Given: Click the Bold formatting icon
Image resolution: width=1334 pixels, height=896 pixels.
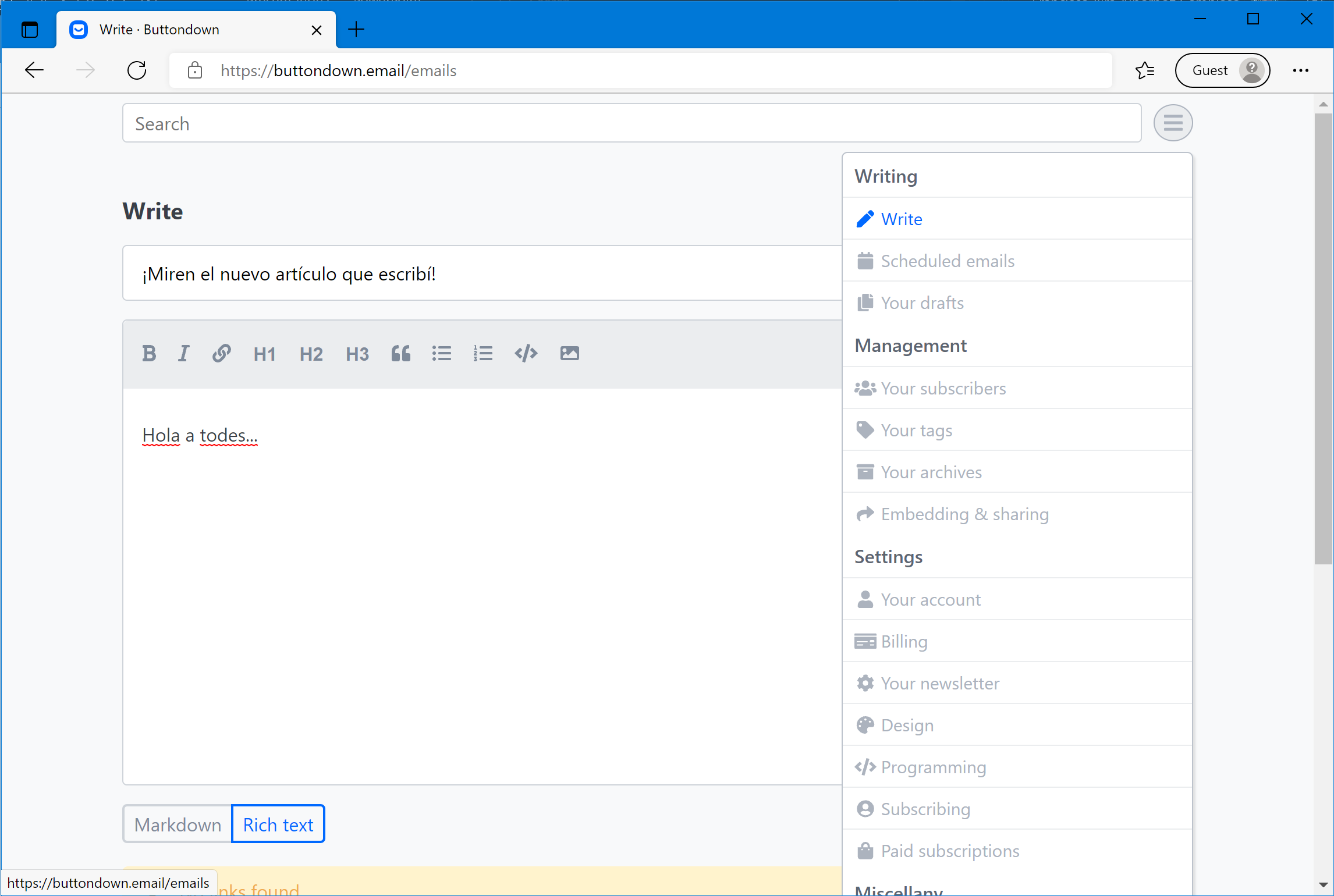Looking at the screenshot, I should 149,353.
